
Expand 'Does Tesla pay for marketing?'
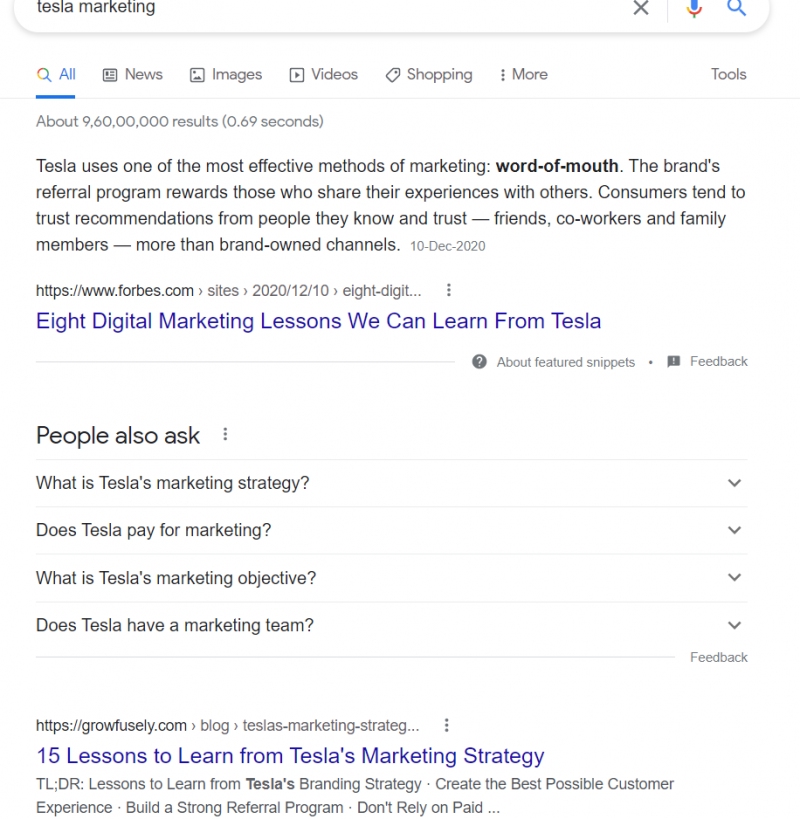[734, 530]
